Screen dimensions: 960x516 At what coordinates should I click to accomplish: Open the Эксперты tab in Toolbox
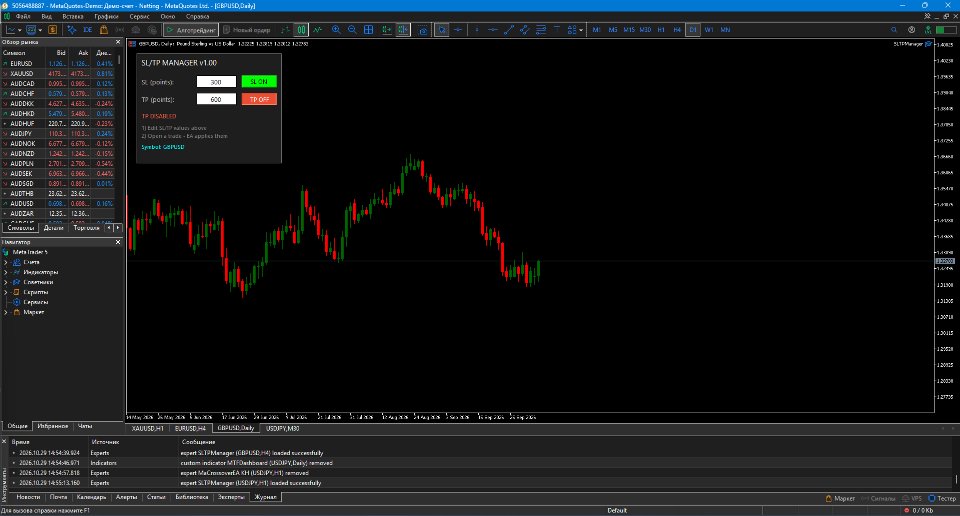[231, 497]
